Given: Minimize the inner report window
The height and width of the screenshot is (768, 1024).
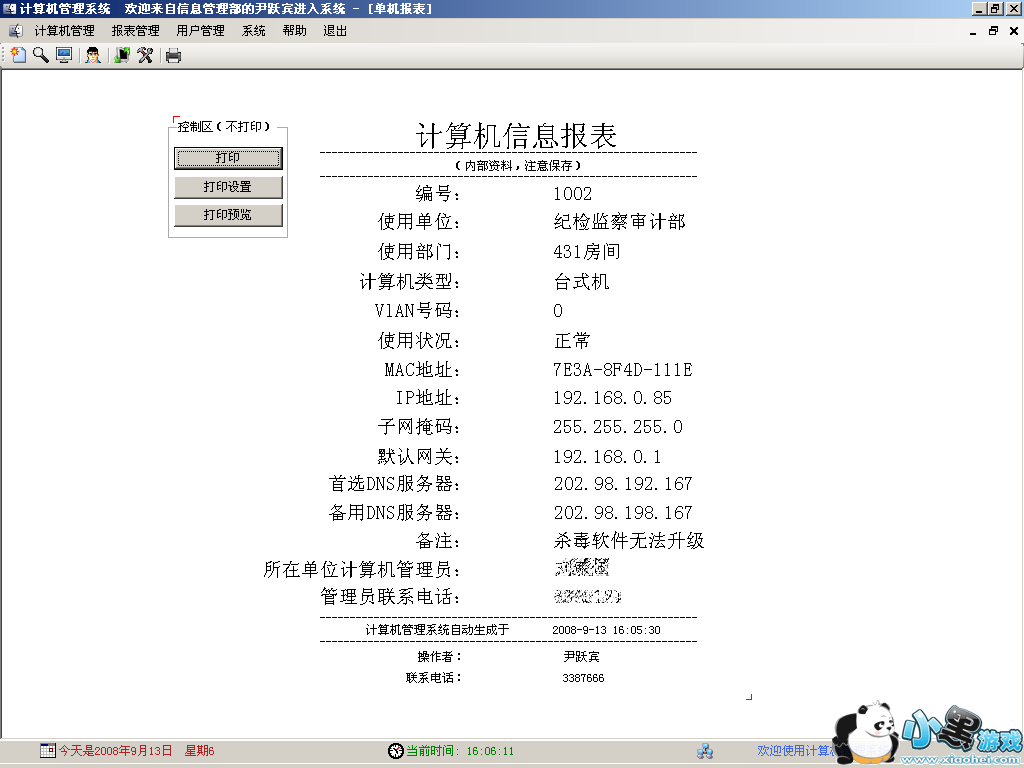Looking at the screenshot, I should (x=973, y=31).
